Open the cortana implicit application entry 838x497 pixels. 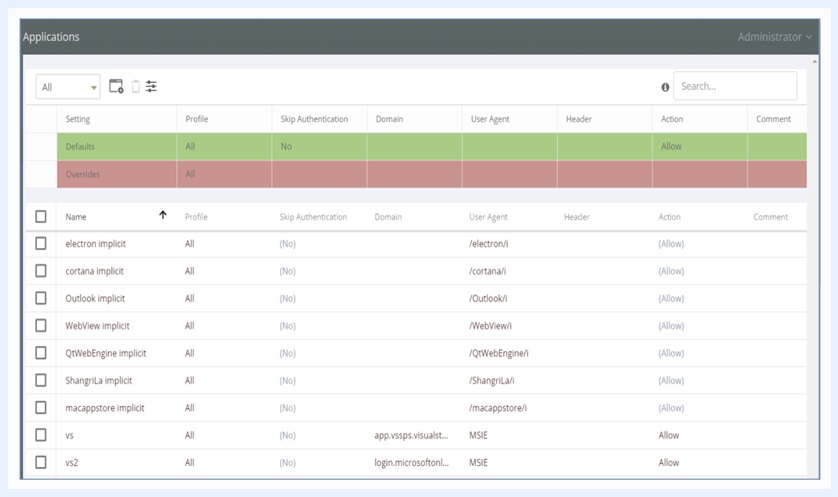click(95, 271)
